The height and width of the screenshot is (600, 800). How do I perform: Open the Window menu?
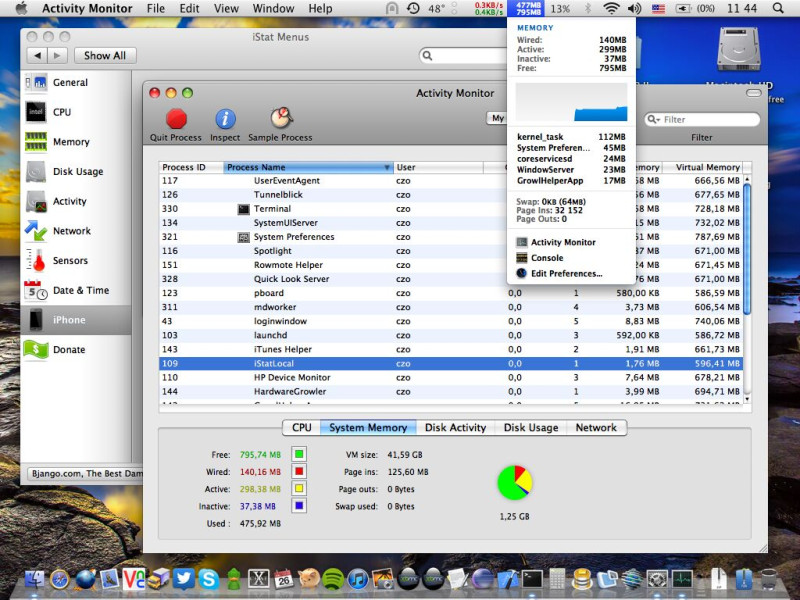[x=273, y=9]
